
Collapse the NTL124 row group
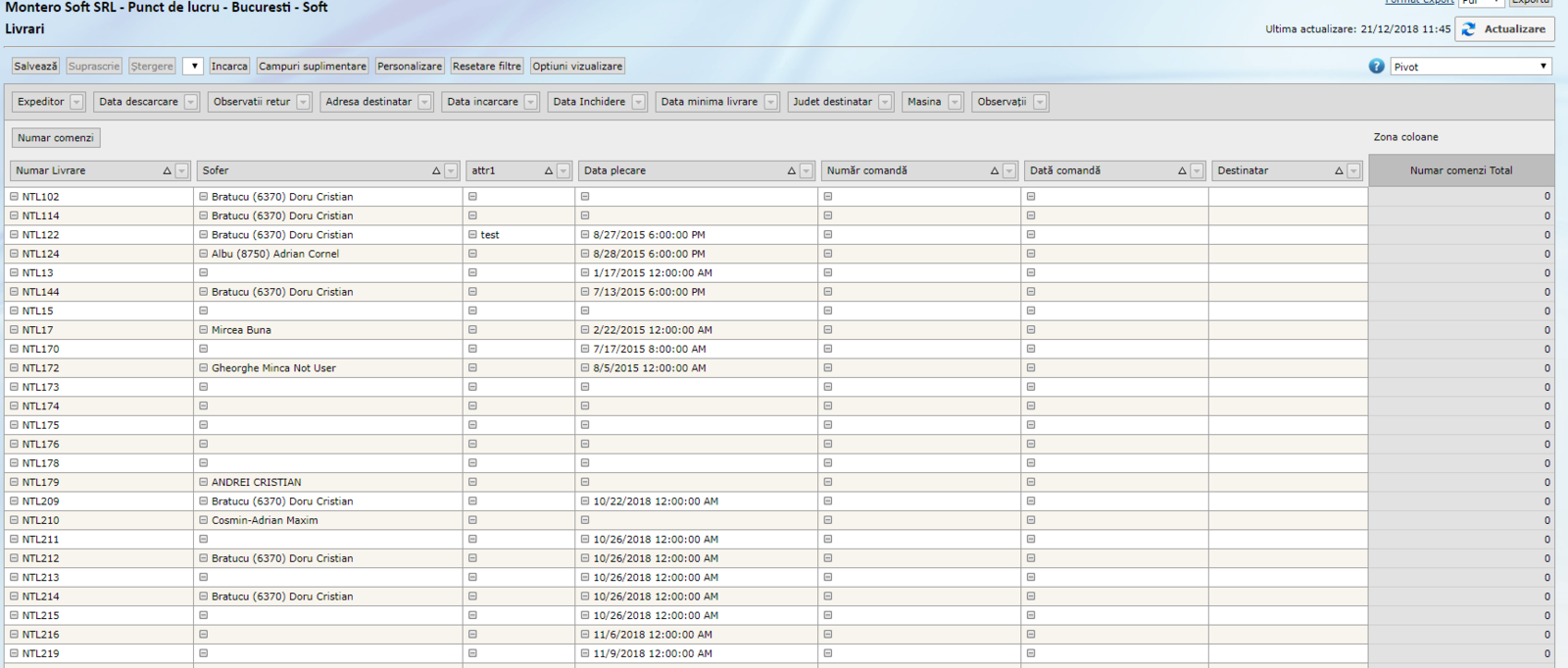click(x=15, y=254)
